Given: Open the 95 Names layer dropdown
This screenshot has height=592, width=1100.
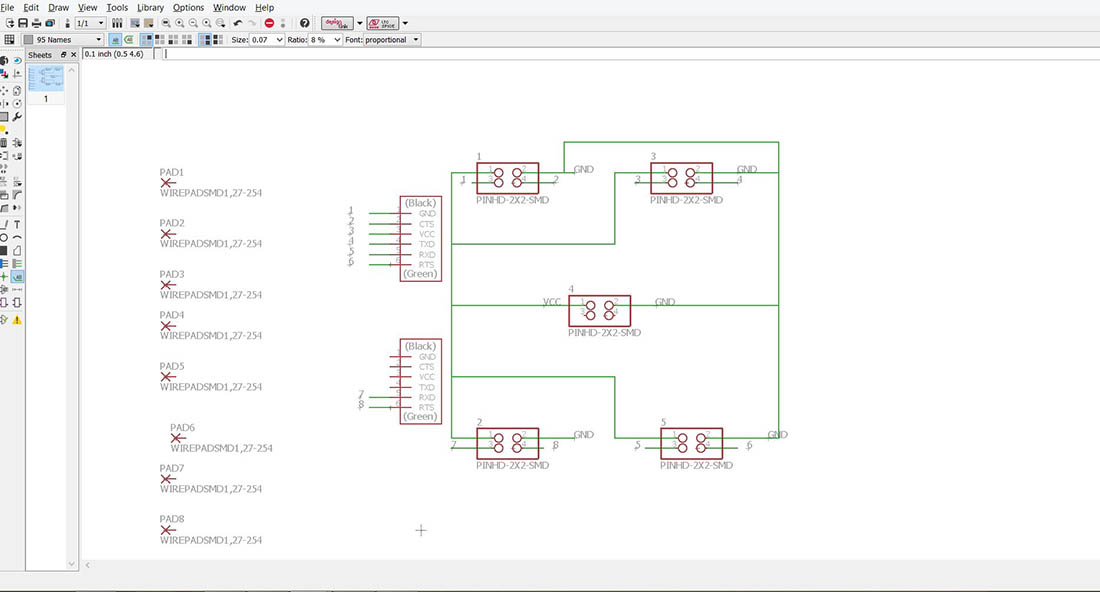Looking at the screenshot, I should 63,40.
